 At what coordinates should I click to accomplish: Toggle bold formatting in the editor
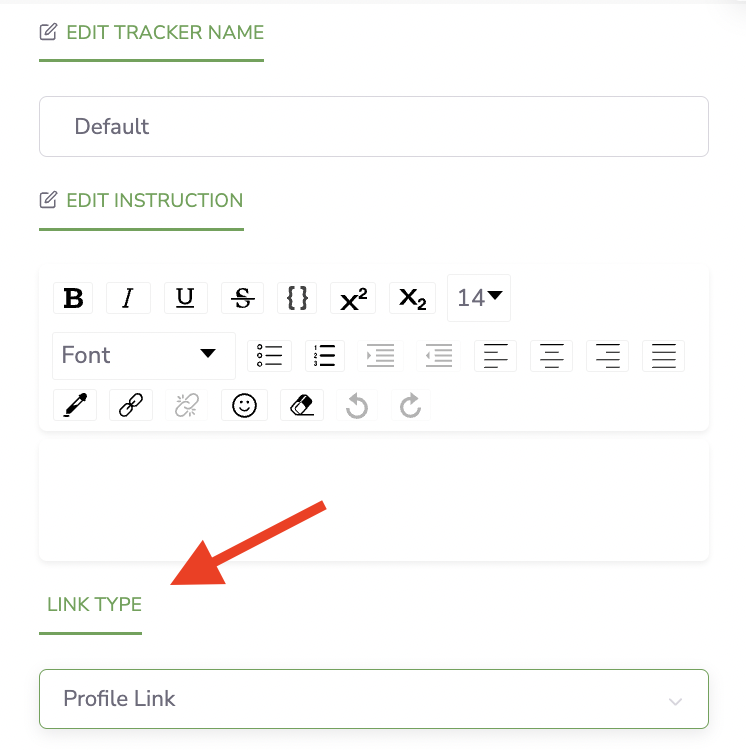click(x=73, y=298)
